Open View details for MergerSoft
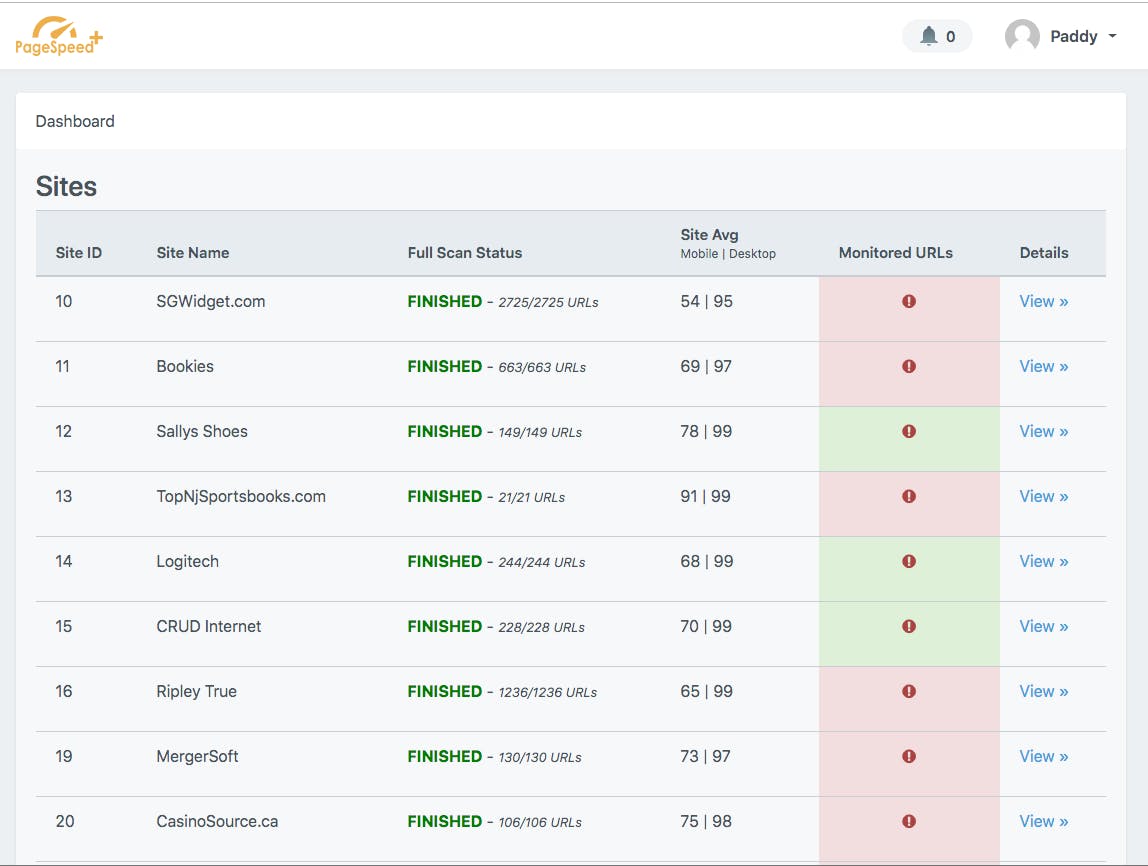The height and width of the screenshot is (866, 1148). point(1043,756)
